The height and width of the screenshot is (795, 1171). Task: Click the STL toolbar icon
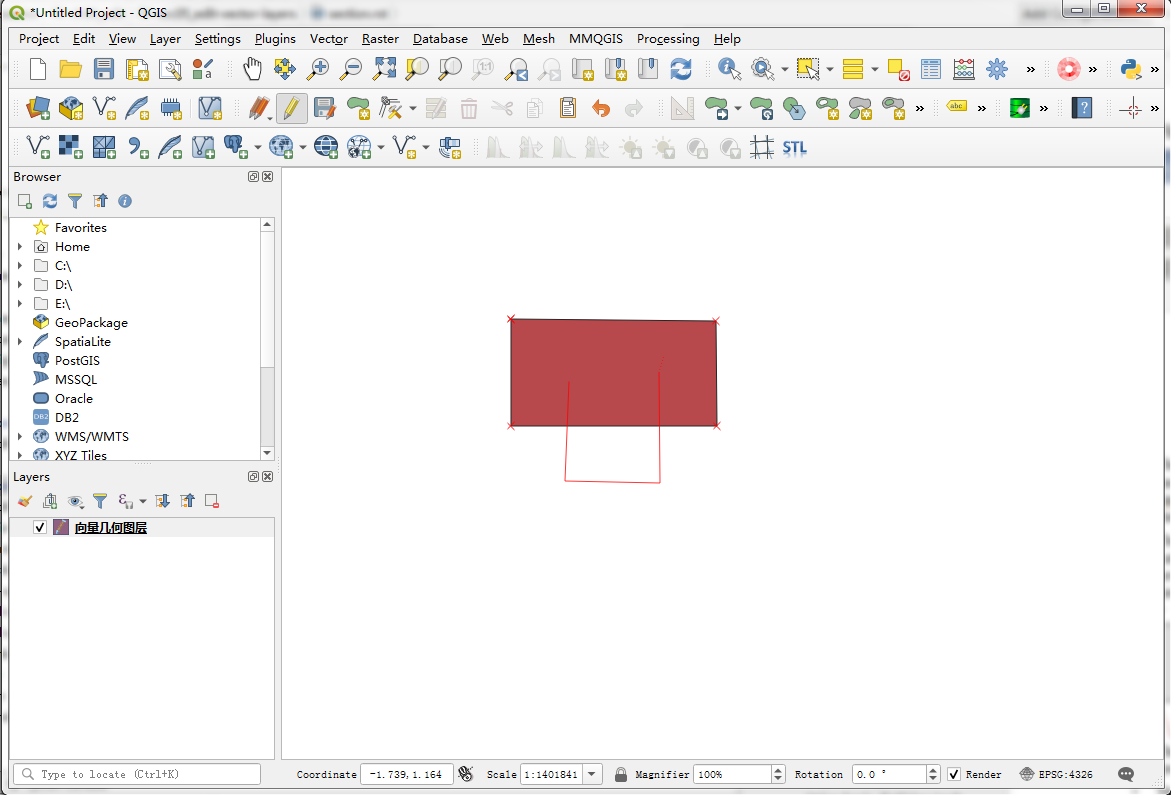pos(795,148)
